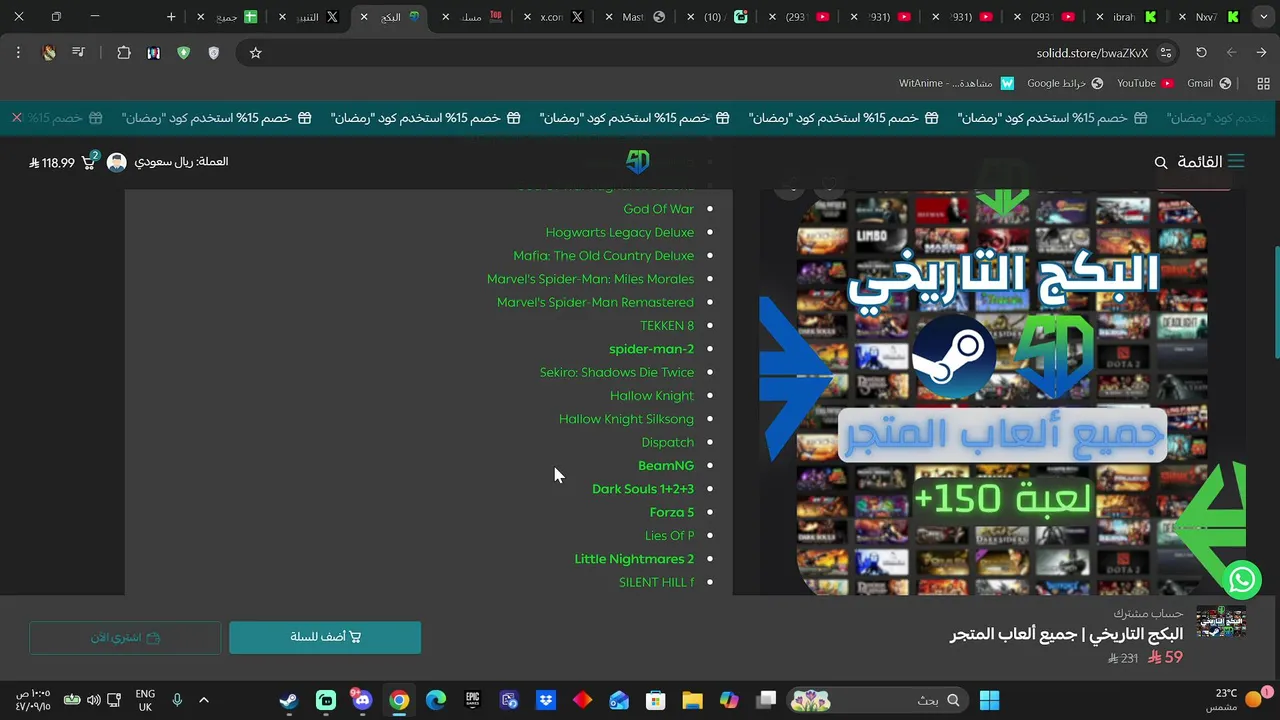
Task: Open Sekiro: Shadows Die Twice link
Action: point(617,372)
